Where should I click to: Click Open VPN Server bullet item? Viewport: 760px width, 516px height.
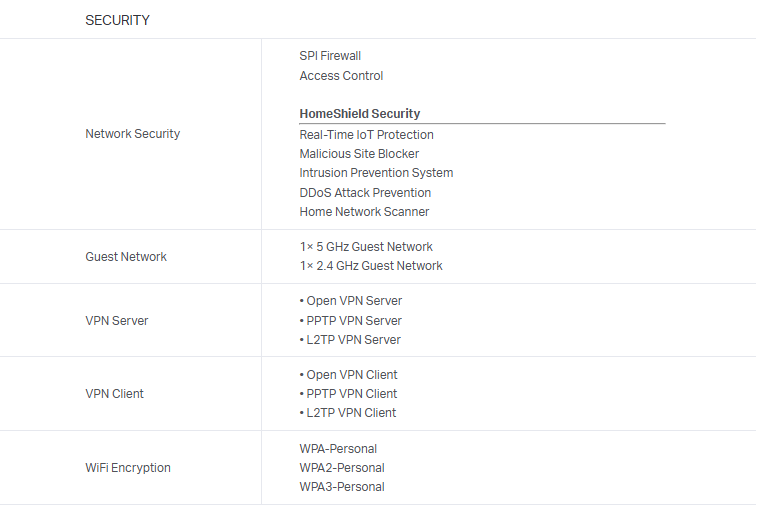[351, 301]
